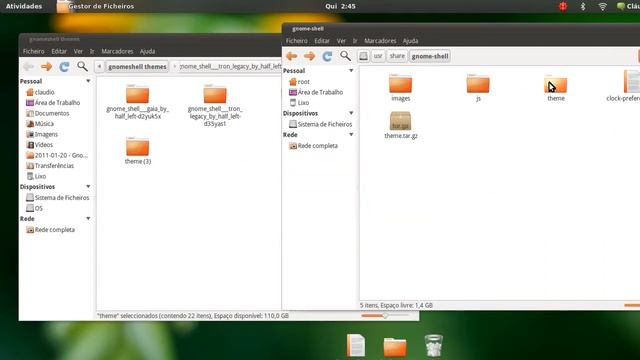Image resolution: width=640 pixels, height=360 pixels.
Task: Click the red status indicator in top bar
Action: [563, 6]
